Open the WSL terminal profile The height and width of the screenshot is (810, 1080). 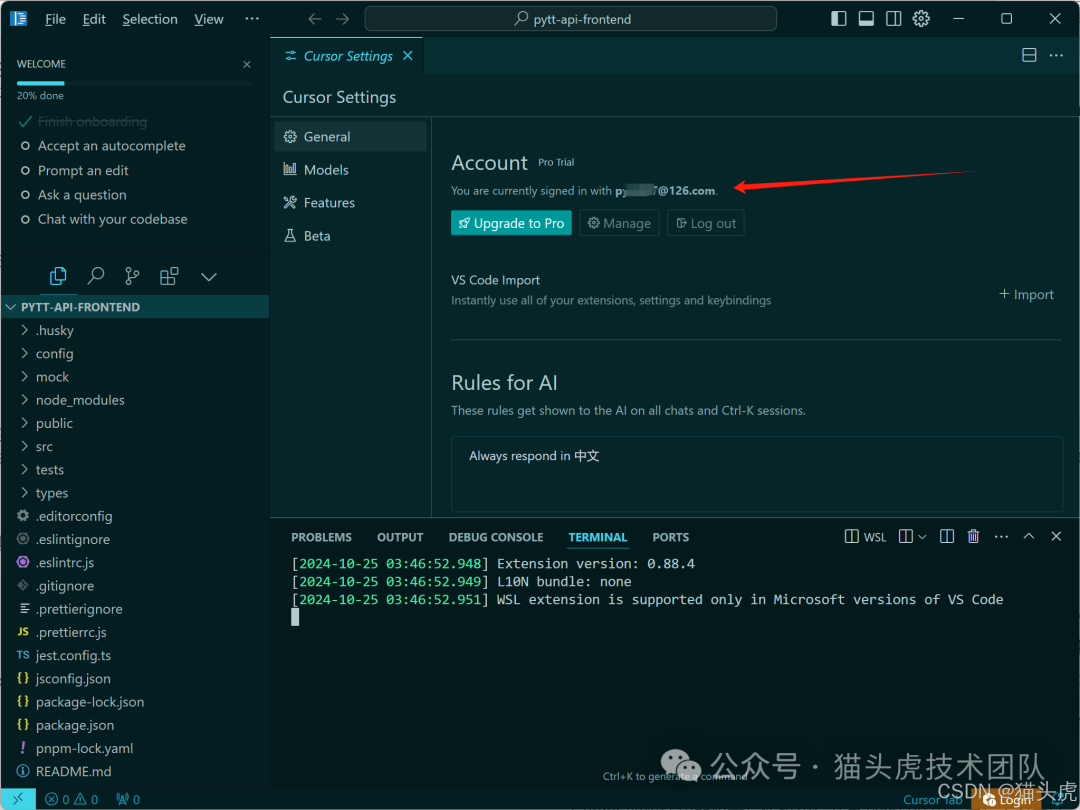[x=866, y=537]
